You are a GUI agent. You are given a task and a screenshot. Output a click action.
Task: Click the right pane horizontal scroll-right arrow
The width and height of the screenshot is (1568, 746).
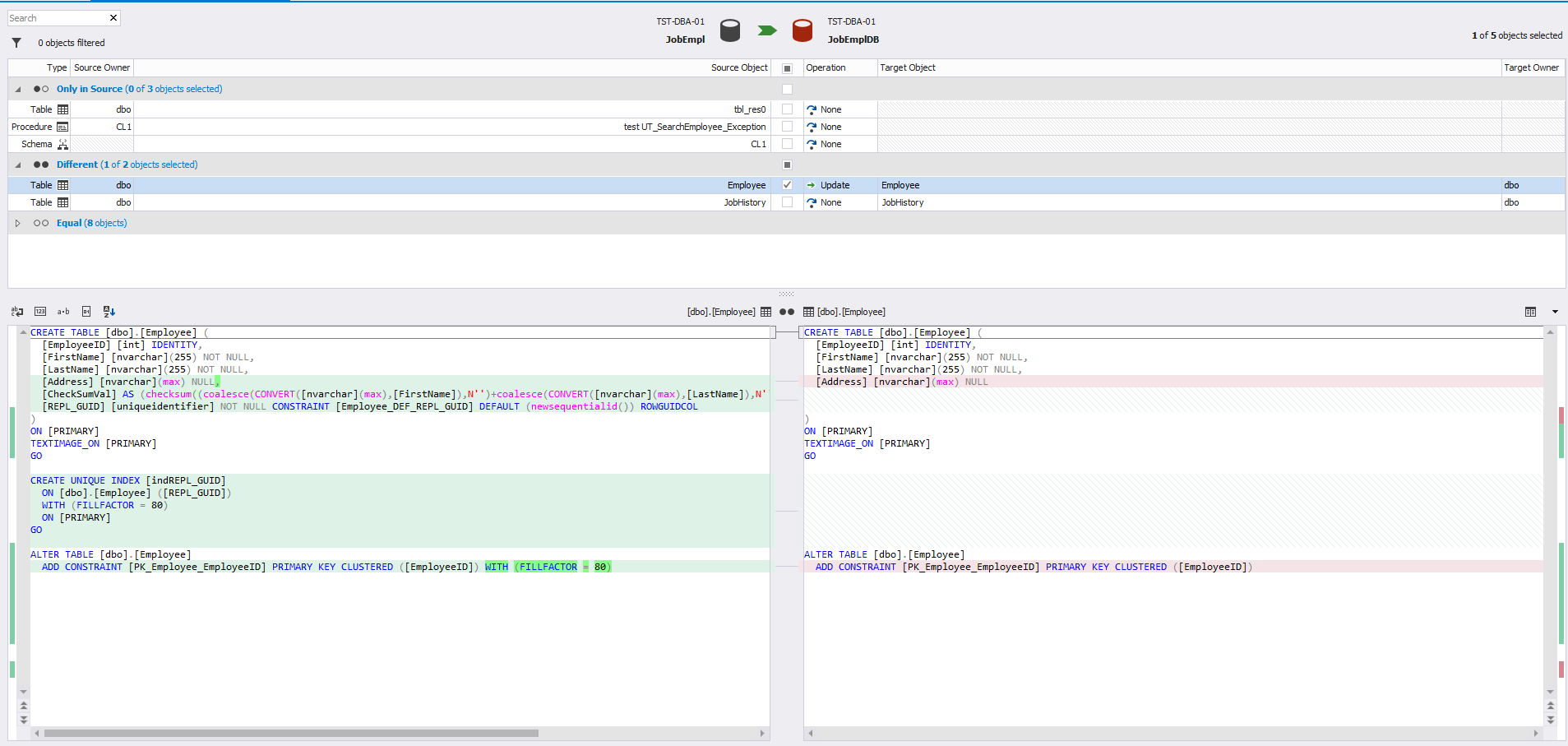1536,733
